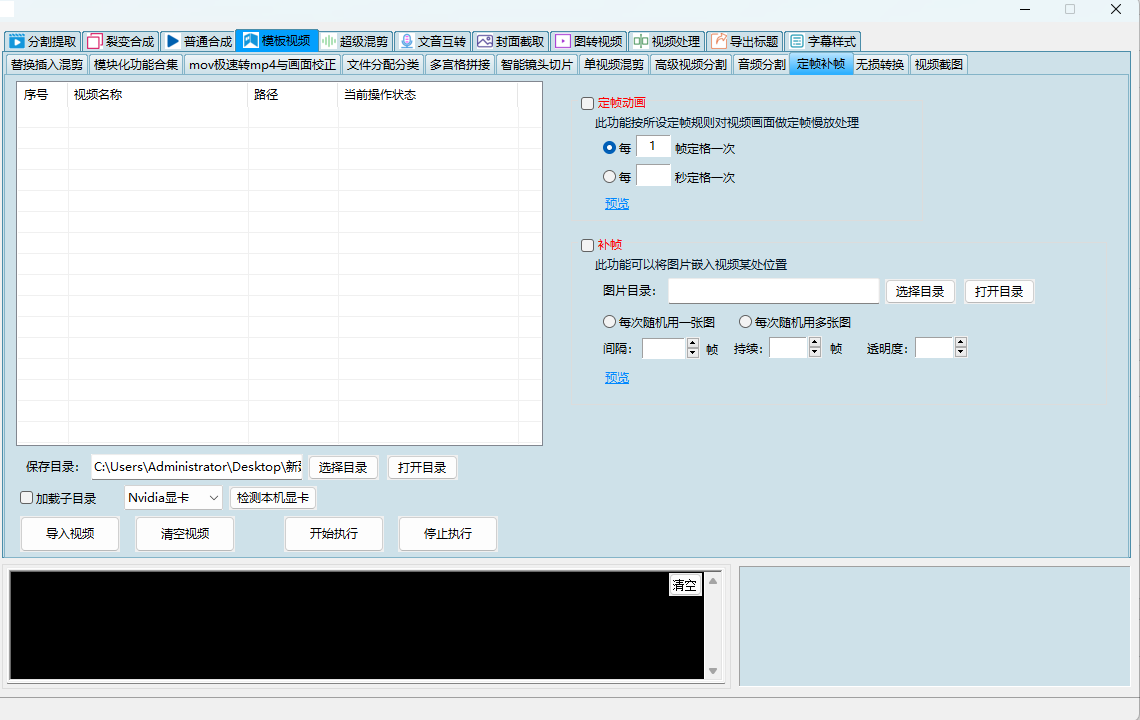The image size is (1140, 720).
Task: Select the 图转视频 icon tab
Action: tap(562, 42)
